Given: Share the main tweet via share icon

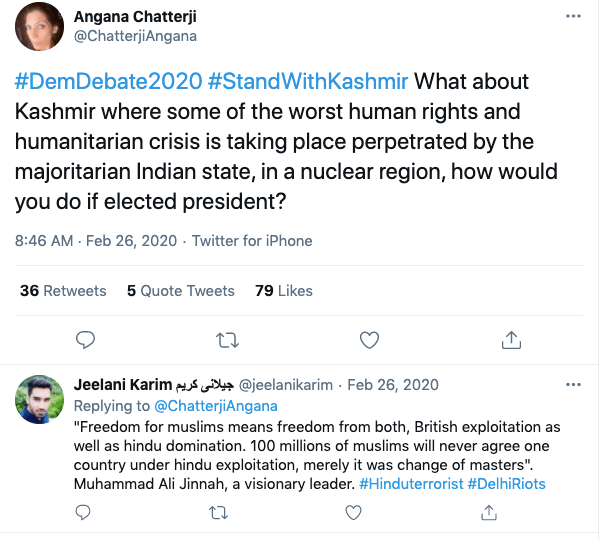Looking at the screenshot, I should [511, 340].
